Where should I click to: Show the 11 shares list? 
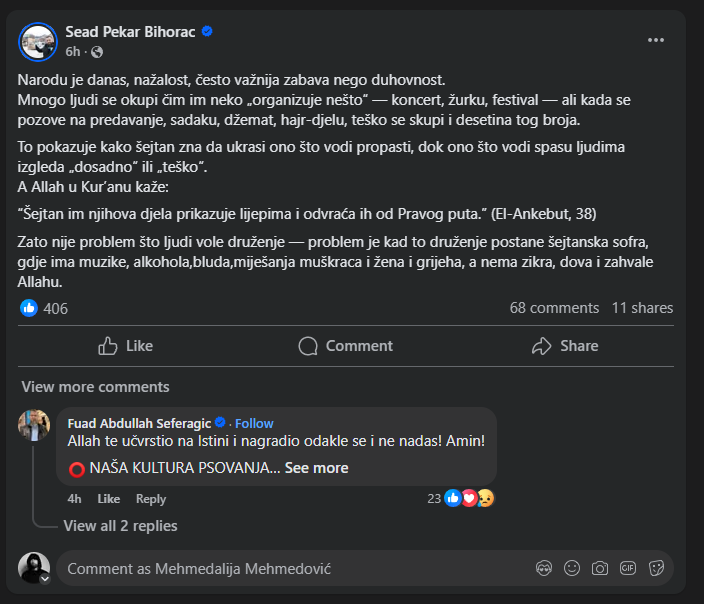[642, 308]
